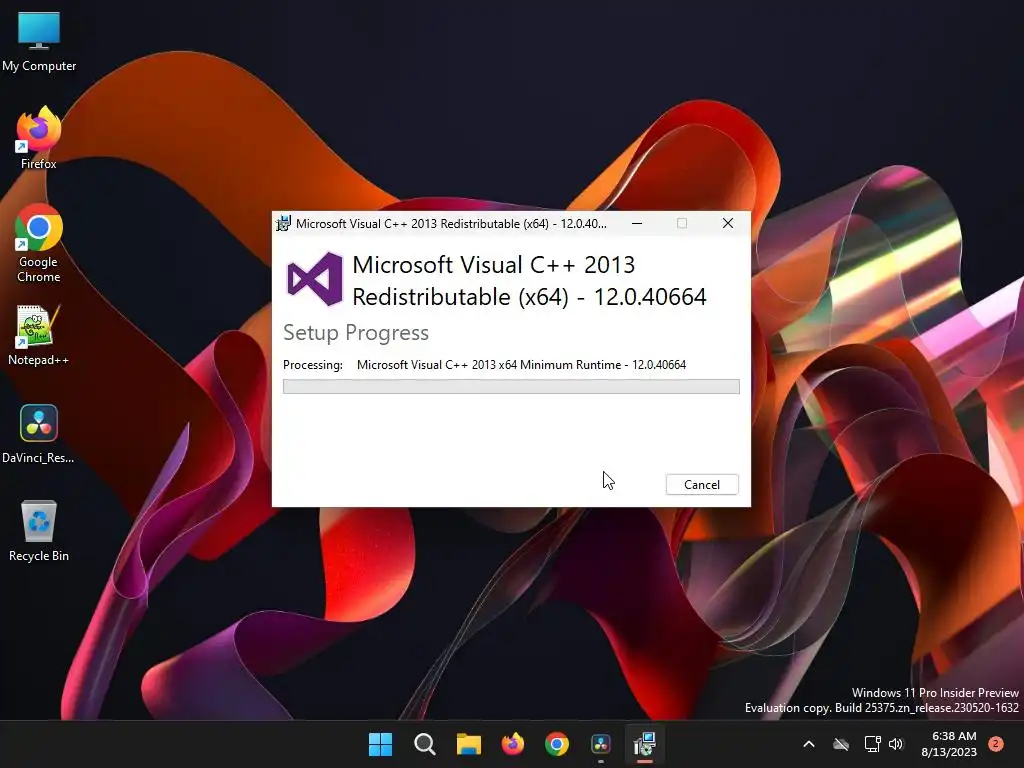
Task: Click the 'Setup Progress' heading
Action: click(356, 333)
